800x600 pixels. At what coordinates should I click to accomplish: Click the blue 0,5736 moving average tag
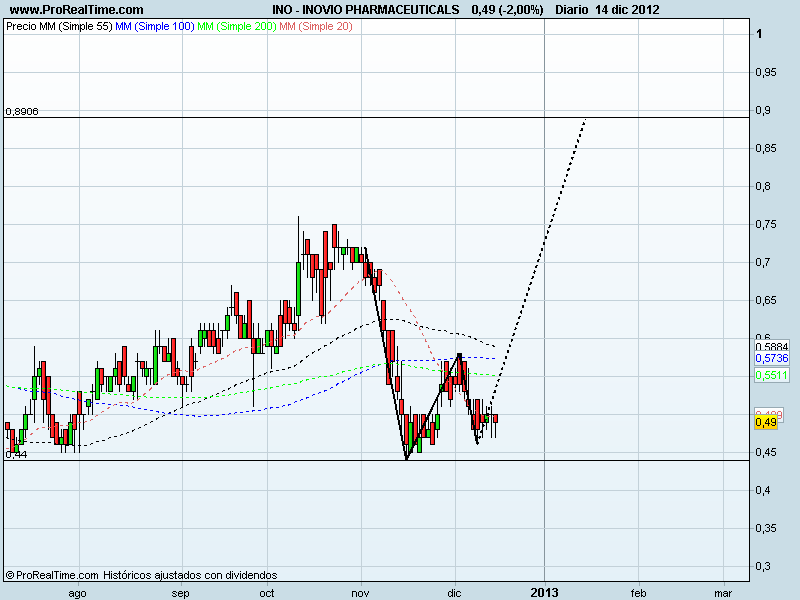point(772,358)
